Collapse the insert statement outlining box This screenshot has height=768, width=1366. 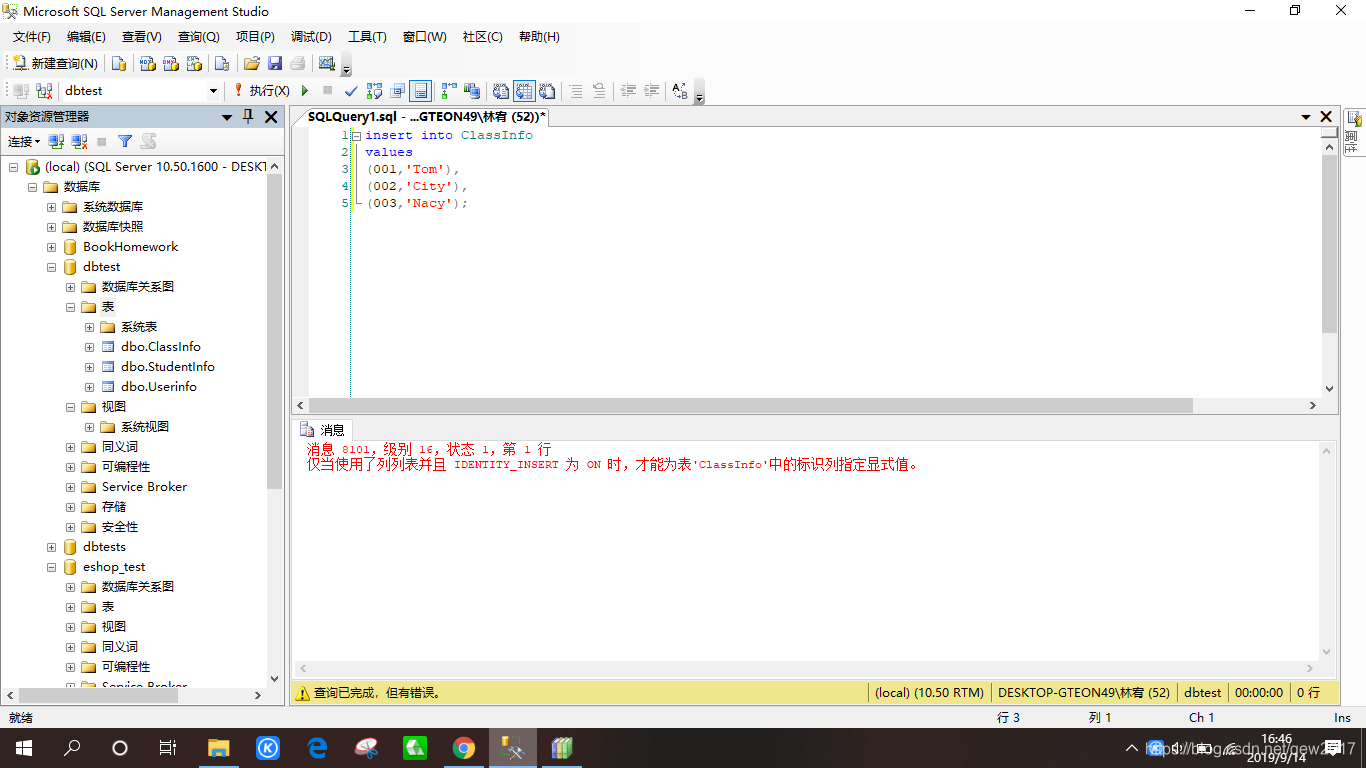[356, 135]
